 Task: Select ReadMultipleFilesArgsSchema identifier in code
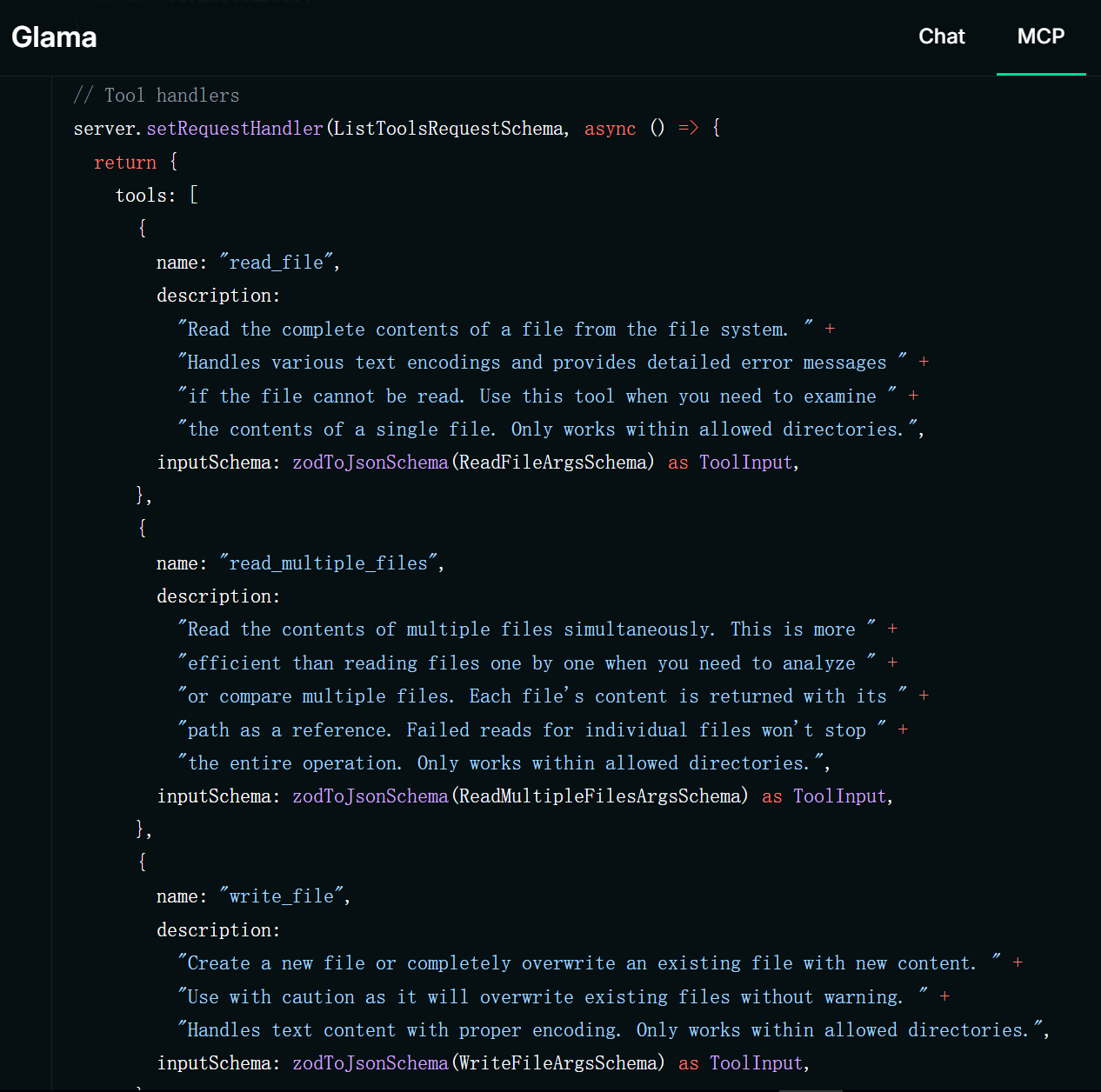600,796
